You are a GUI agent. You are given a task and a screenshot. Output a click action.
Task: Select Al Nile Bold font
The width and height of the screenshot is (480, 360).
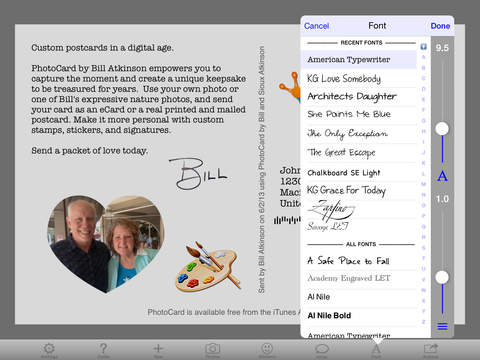click(359, 316)
